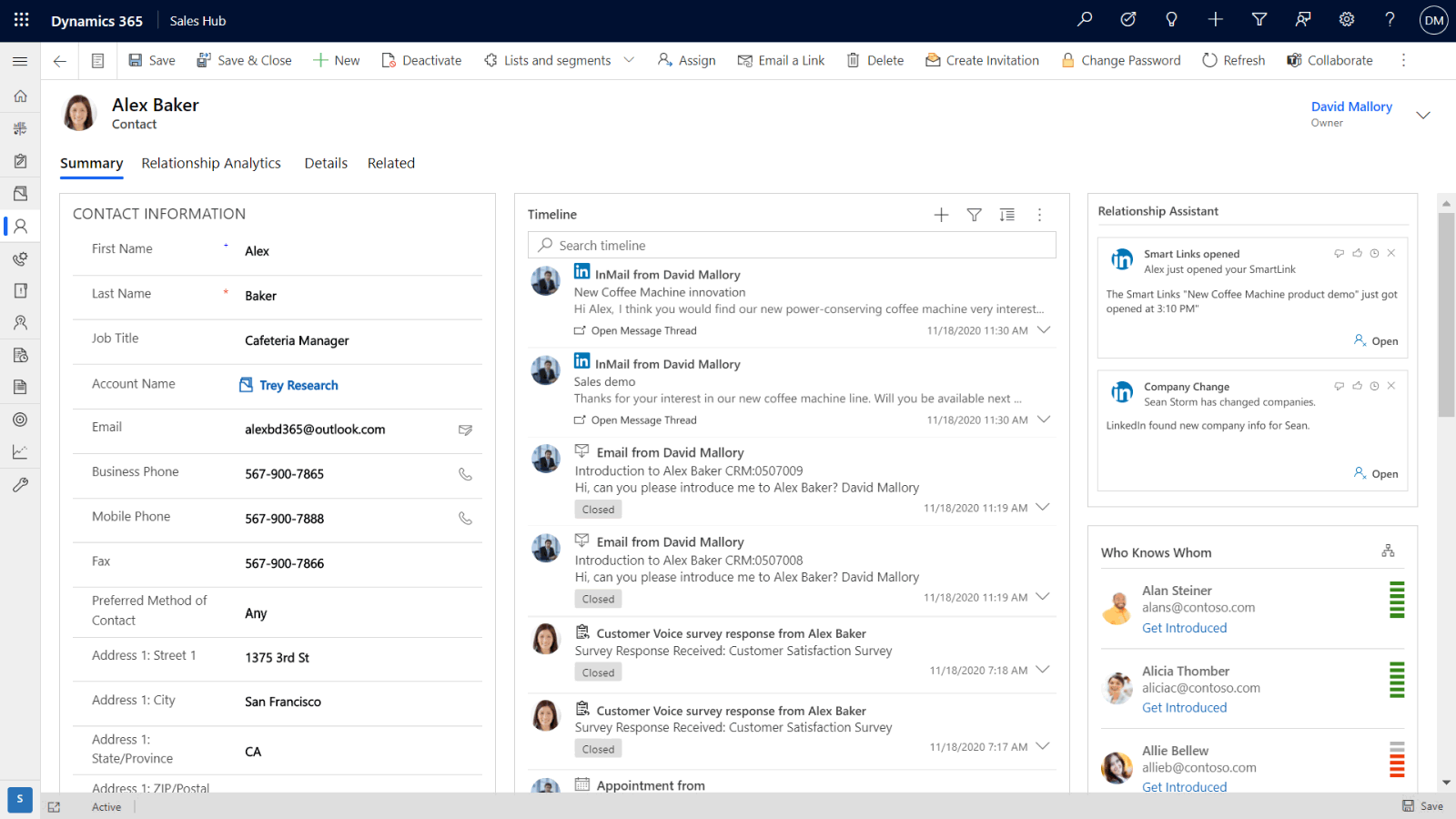The height and width of the screenshot is (819, 1456).
Task: Open the Related tab
Action: pyautogui.click(x=390, y=163)
